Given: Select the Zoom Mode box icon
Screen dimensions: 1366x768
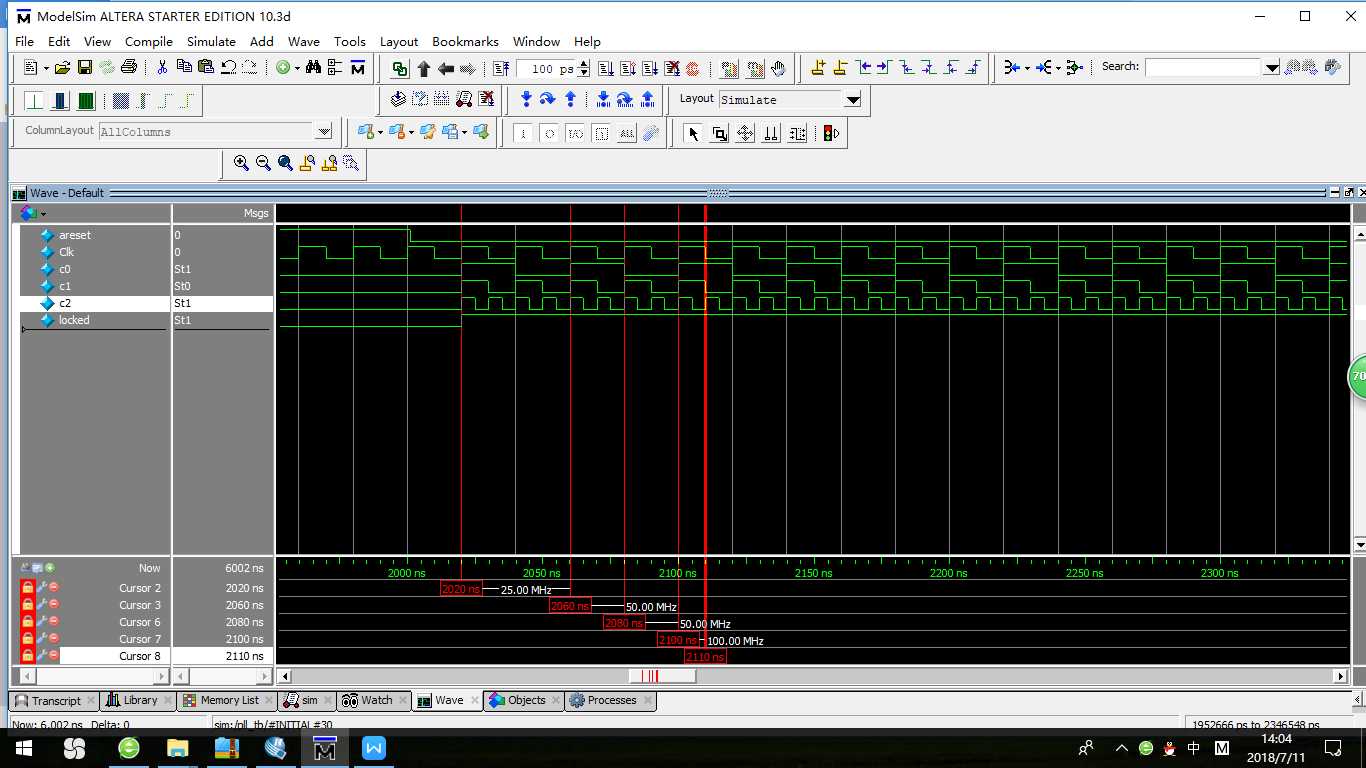Looking at the screenshot, I should point(719,133).
